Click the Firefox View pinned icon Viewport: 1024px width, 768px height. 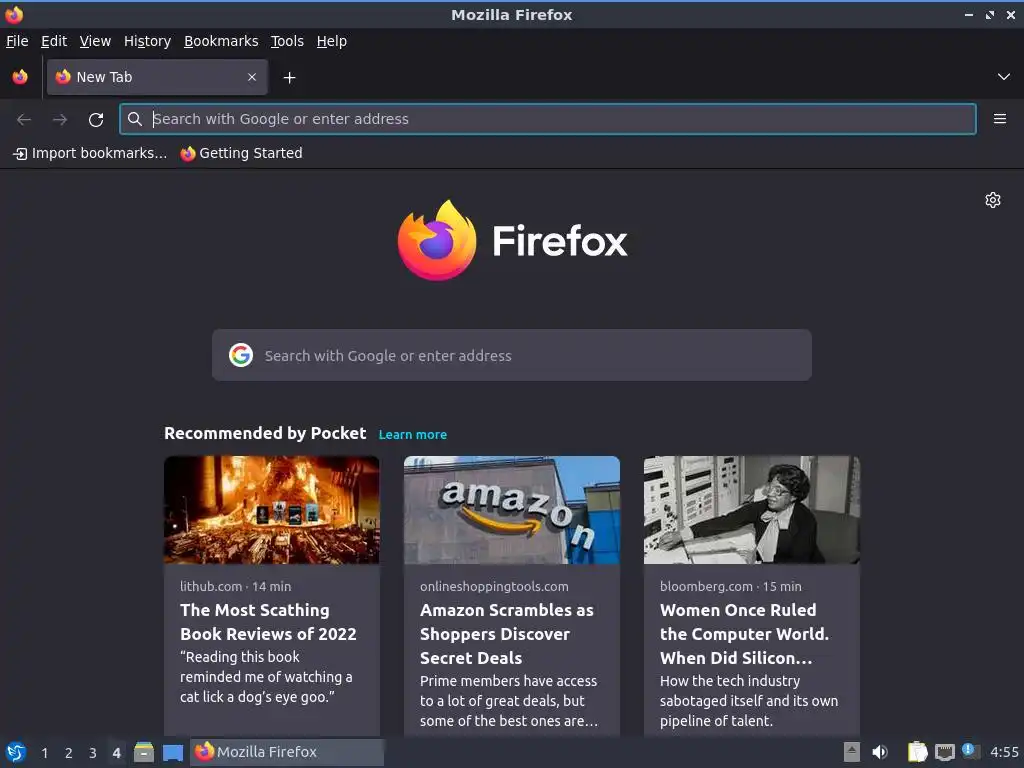tap(20, 77)
